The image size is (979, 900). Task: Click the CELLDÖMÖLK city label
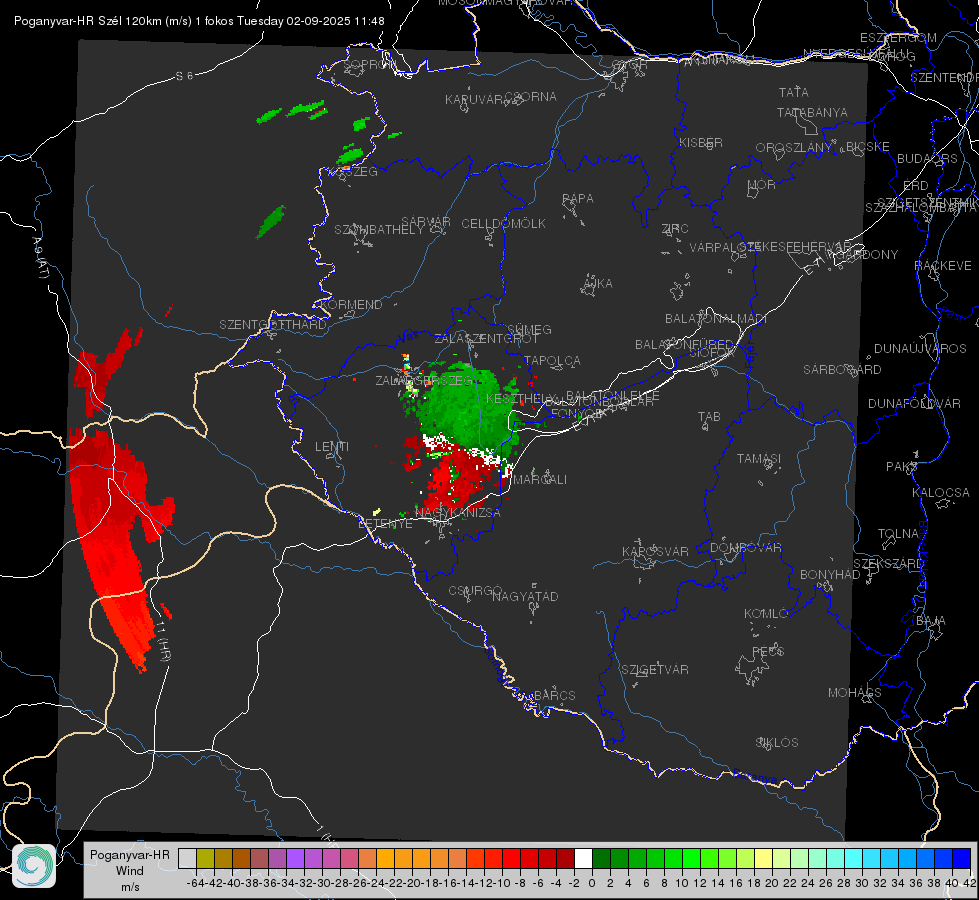click(x=503, y=224)
